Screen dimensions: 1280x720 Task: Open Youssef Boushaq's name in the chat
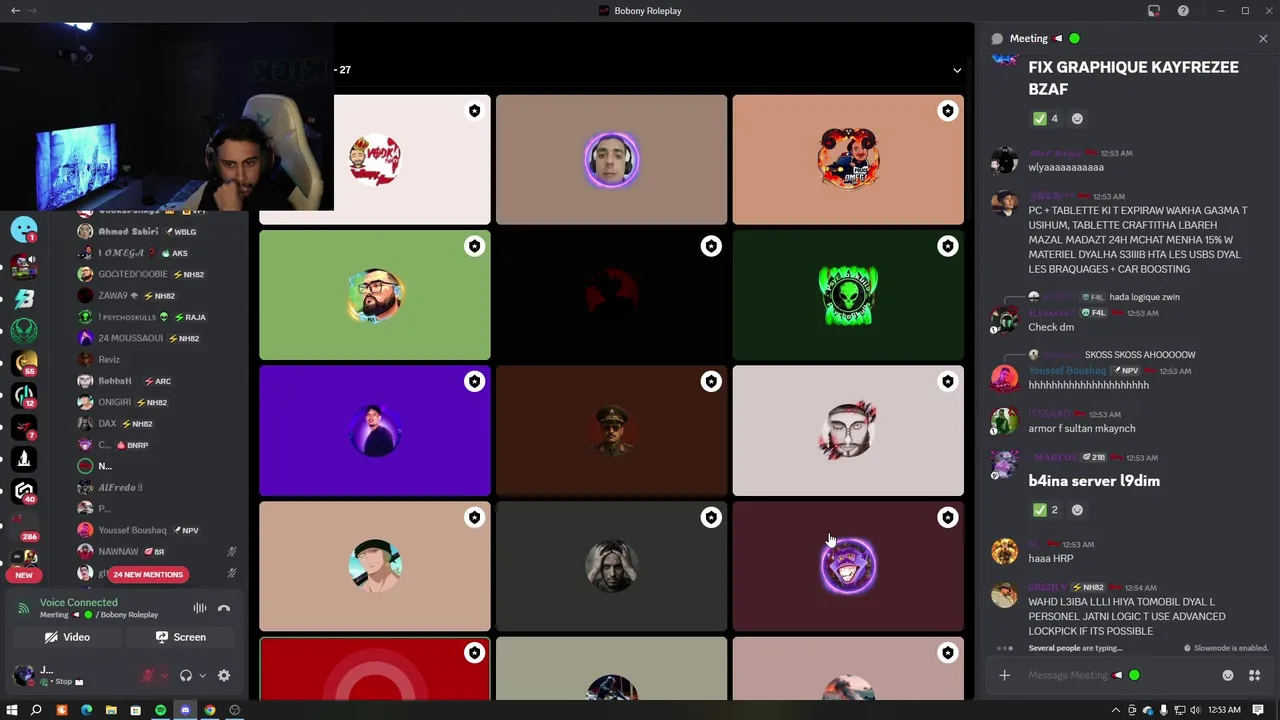1067,371
